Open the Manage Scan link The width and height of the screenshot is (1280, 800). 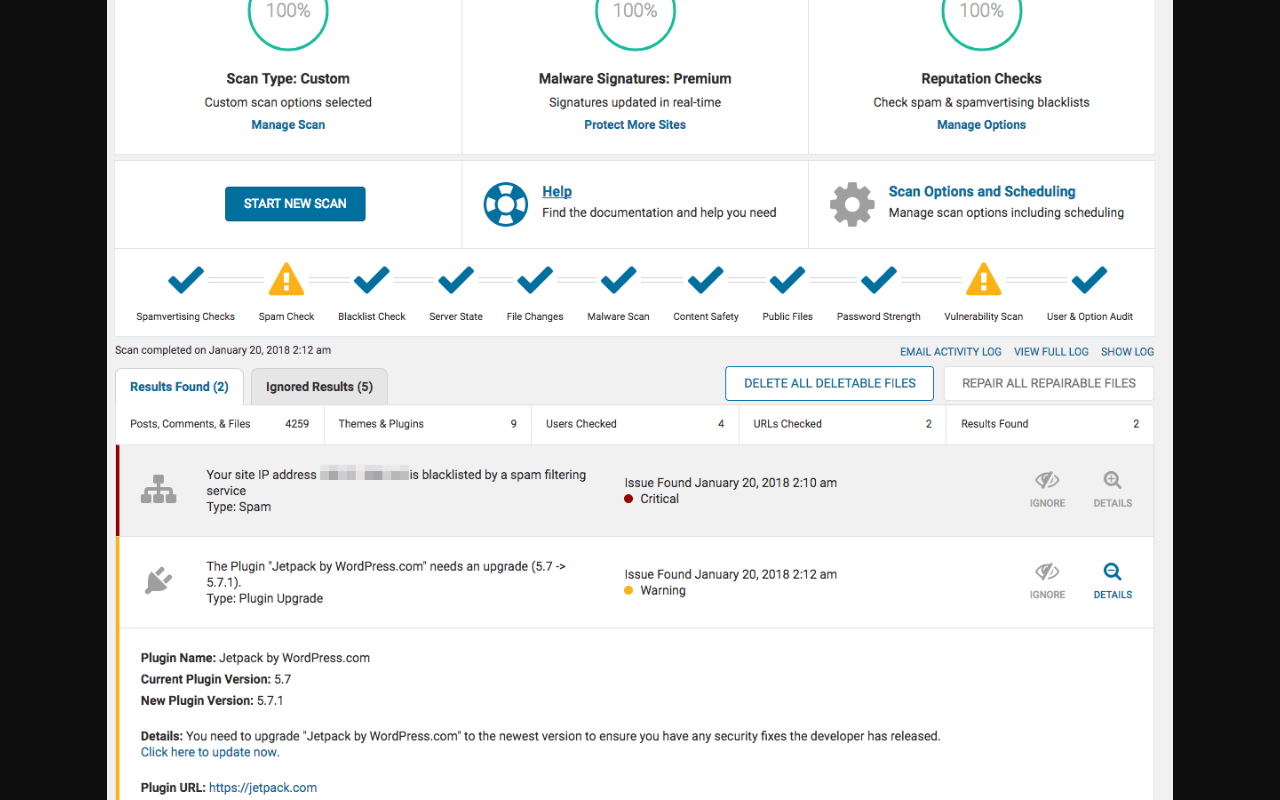click(288, 125)
